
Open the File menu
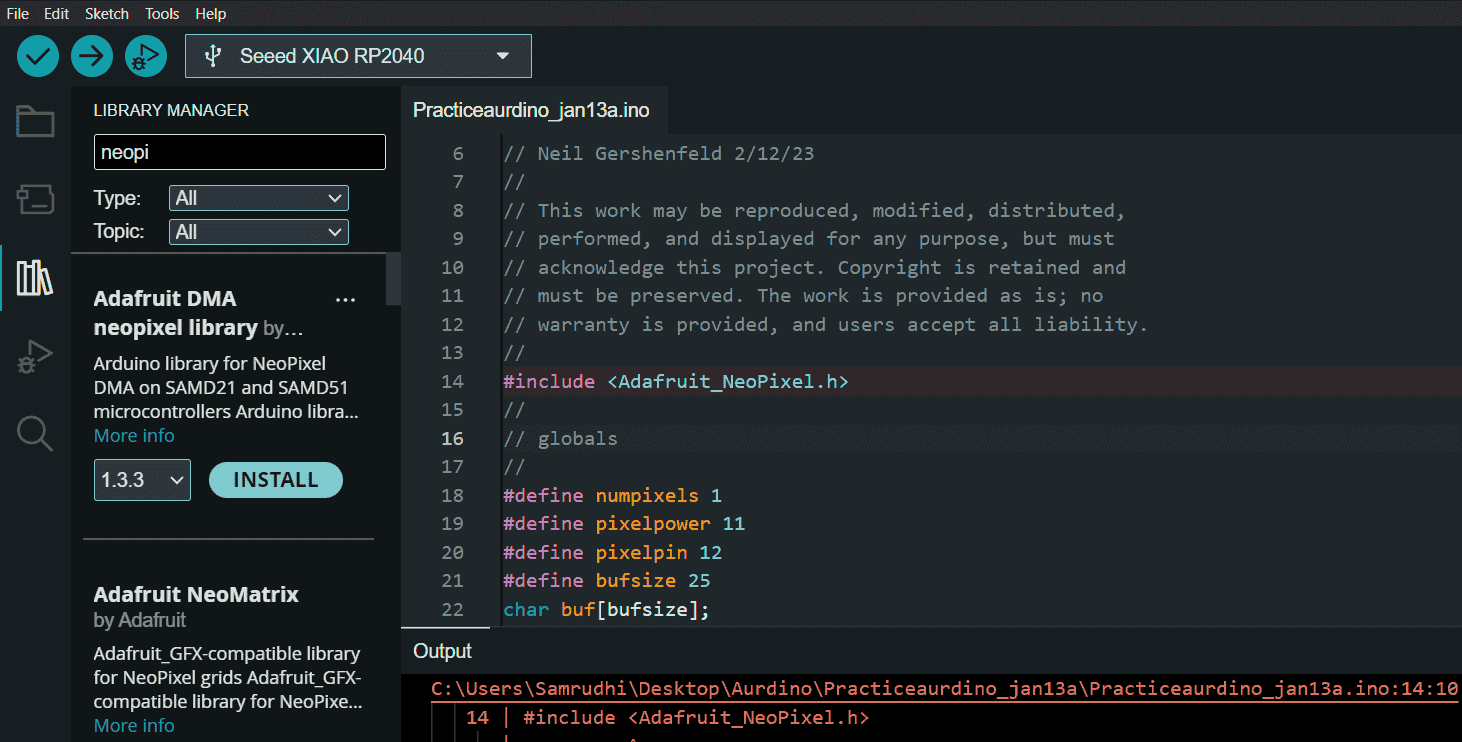[18, 14]
